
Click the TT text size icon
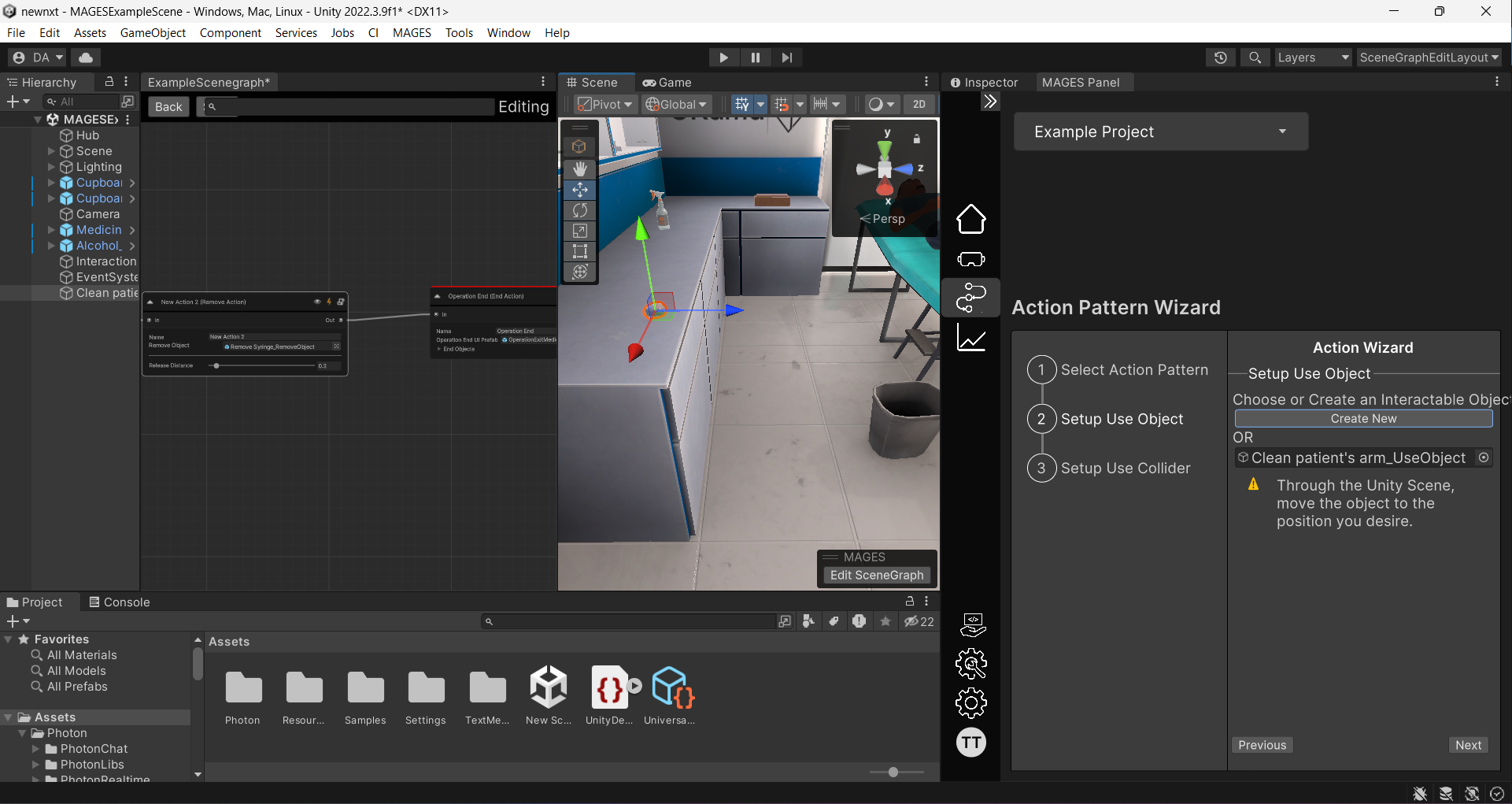click(971, 743)
